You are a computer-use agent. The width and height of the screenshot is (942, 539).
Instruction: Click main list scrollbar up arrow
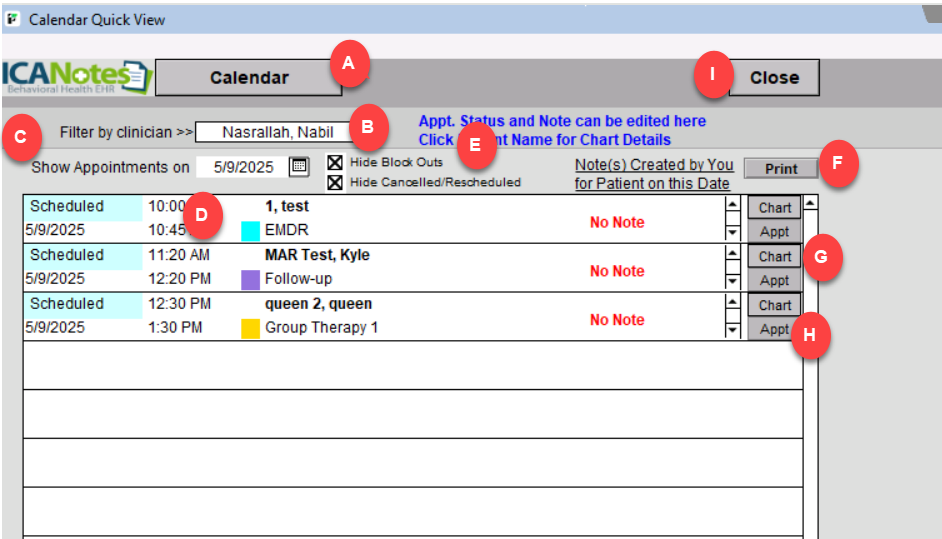[x=810, y=203]
